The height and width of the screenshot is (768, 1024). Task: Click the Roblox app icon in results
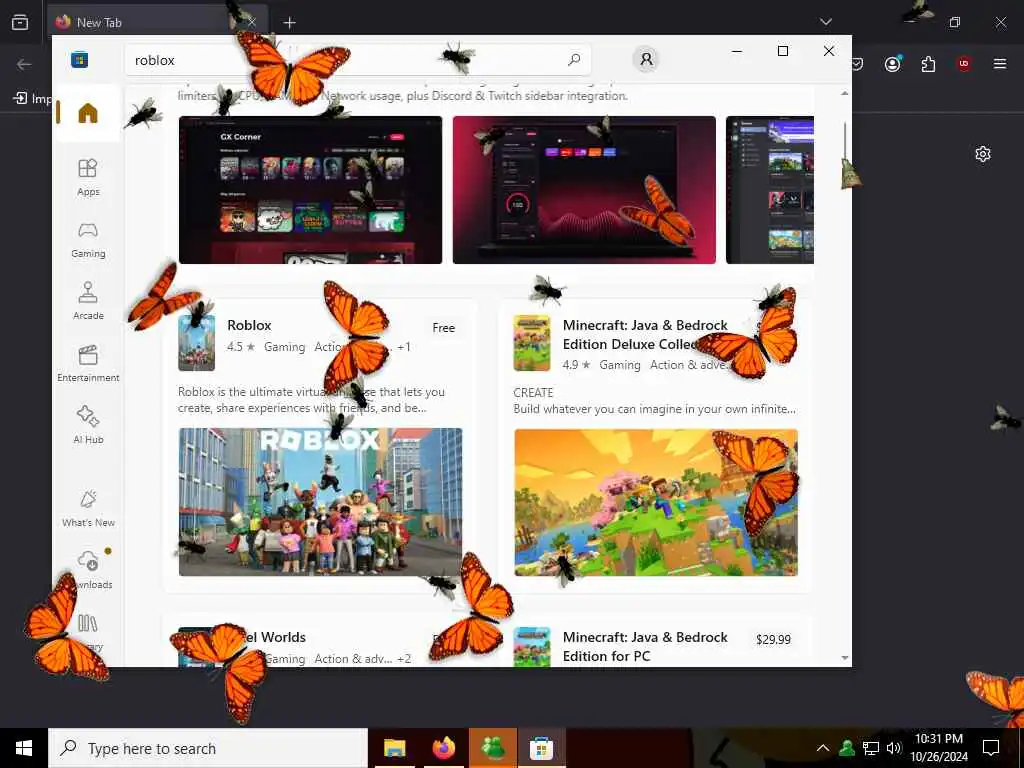pos(197,343)
